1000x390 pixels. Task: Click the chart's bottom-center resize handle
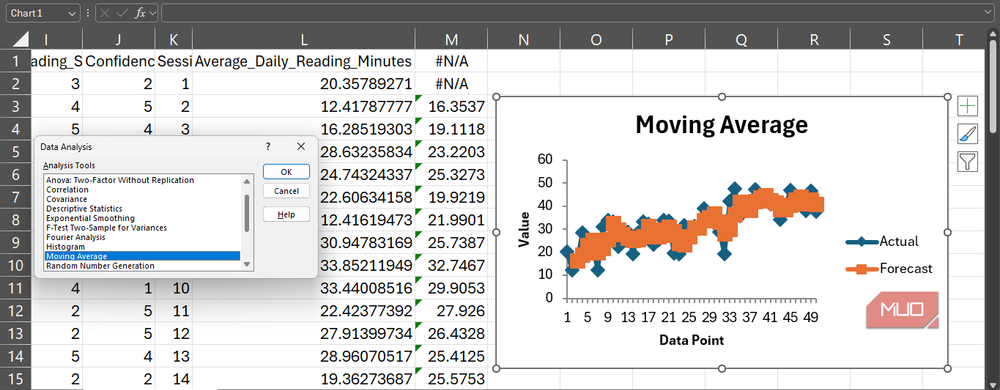722,368
